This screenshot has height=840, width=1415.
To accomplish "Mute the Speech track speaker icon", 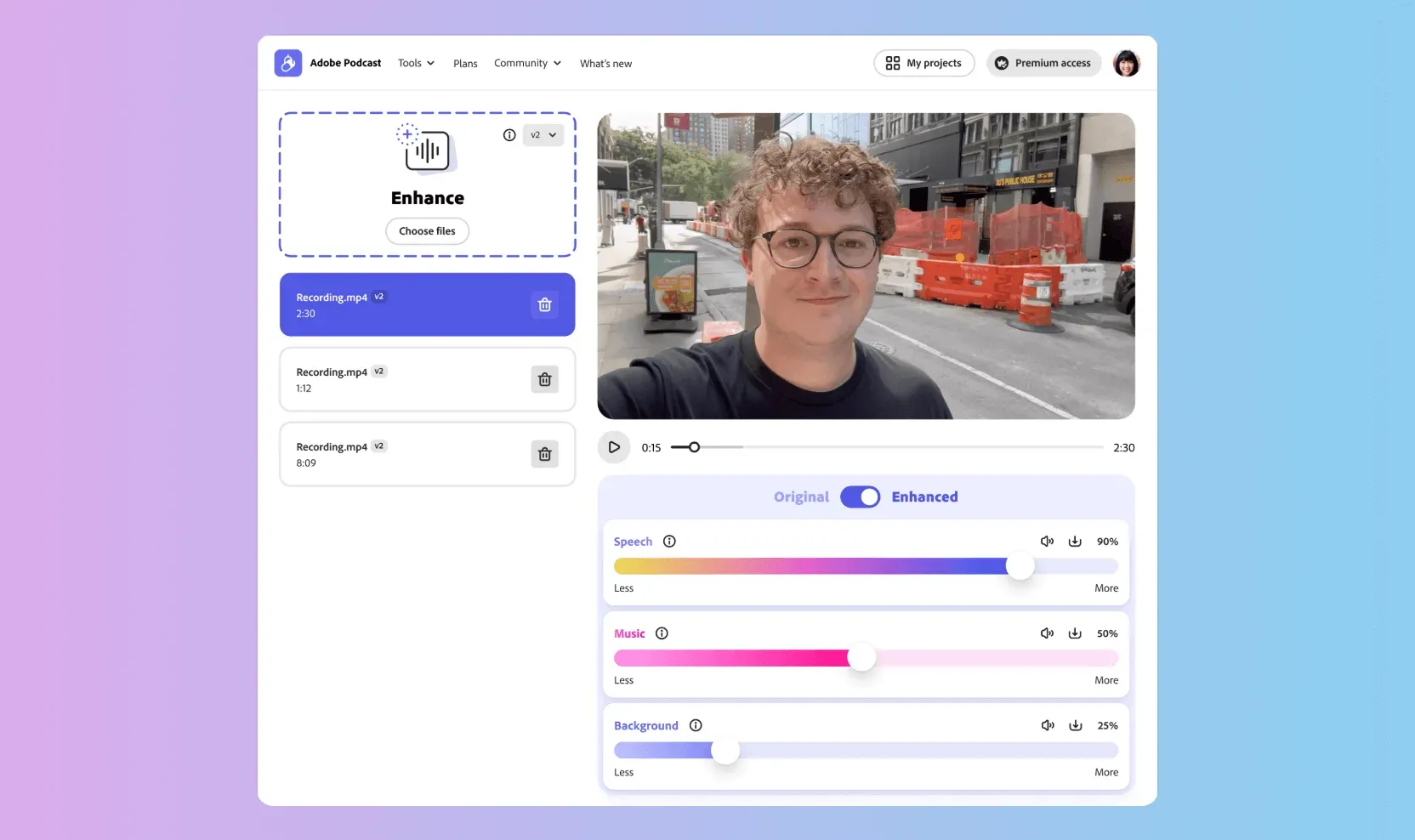I will tap(1047, 542).
